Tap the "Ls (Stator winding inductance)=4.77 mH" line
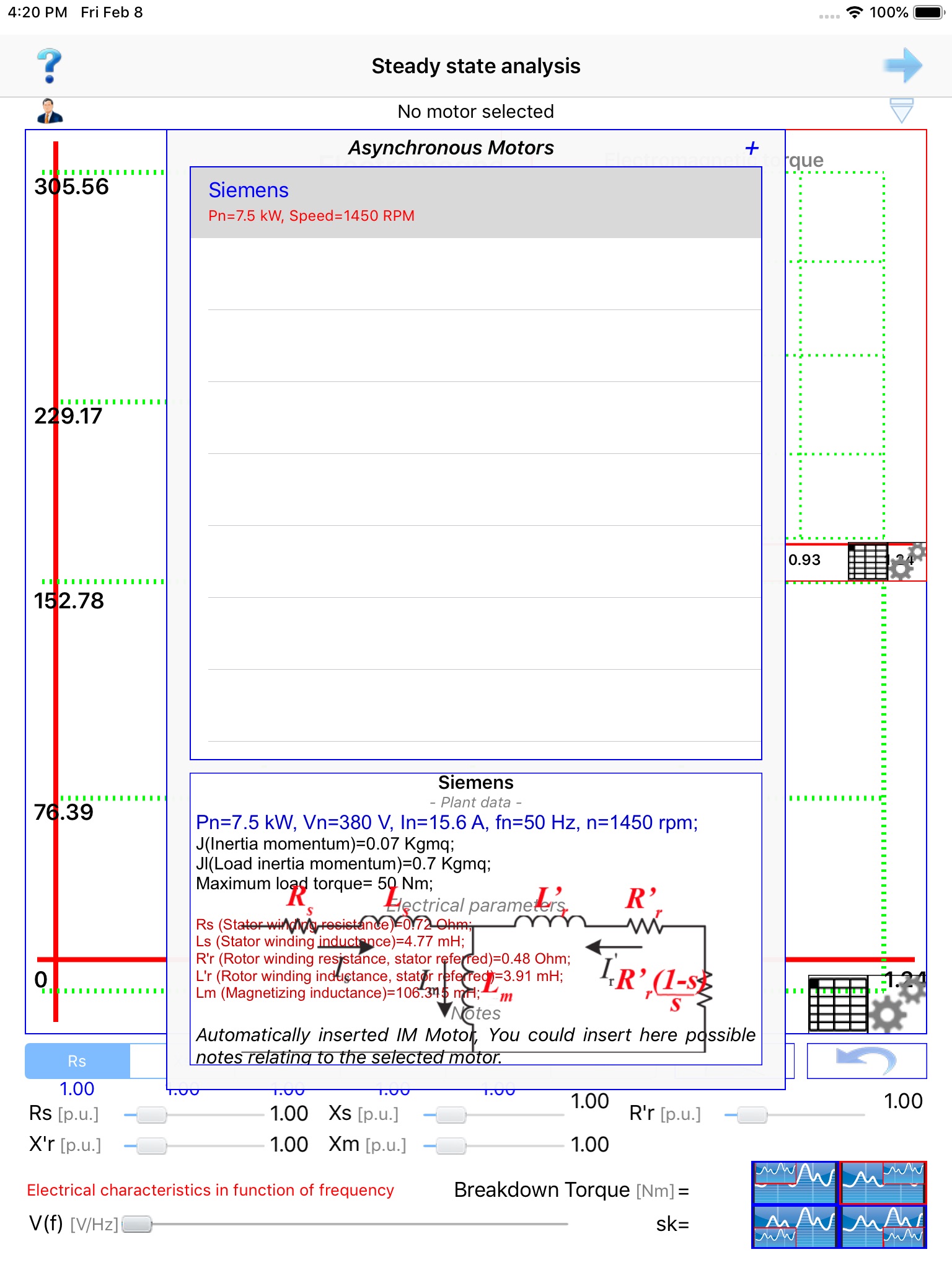This screenshot has width=952, height=1270. pyautogui.click(x=330, y=941)
